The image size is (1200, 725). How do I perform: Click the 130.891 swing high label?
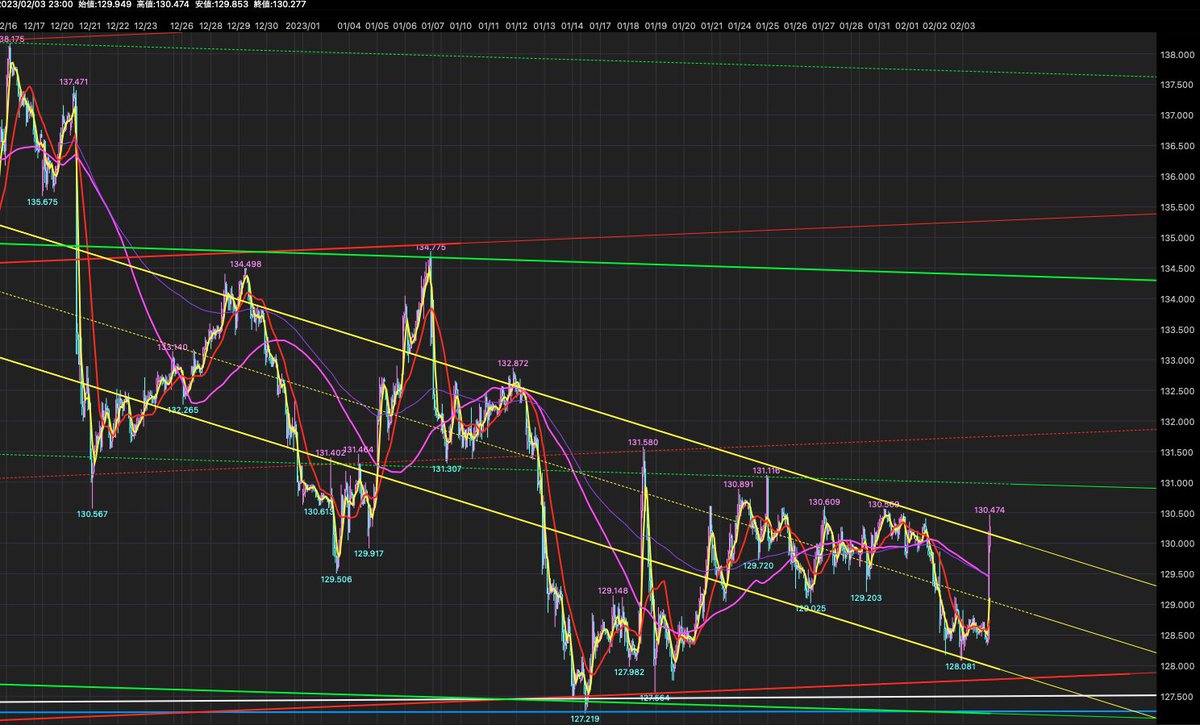point(739,484)
